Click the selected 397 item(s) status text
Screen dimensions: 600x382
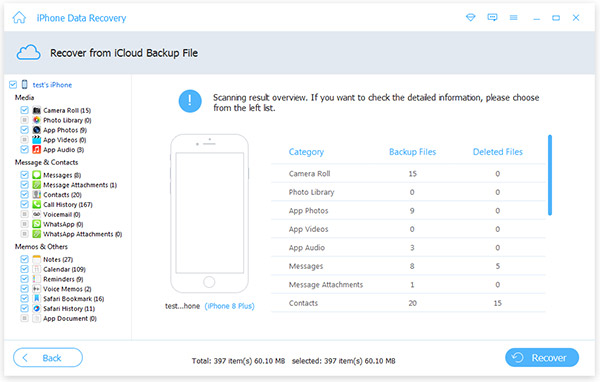(344, 361)
